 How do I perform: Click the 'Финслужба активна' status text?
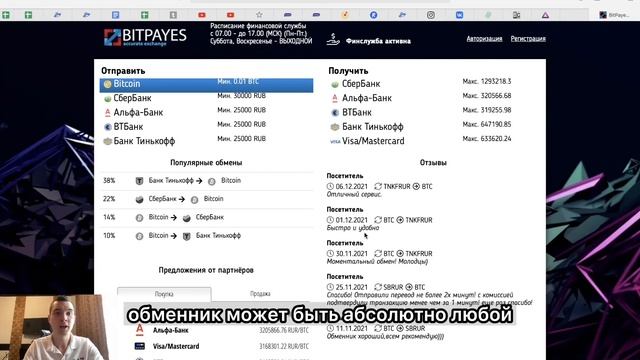pyautogui.click(x=378, y=41)
